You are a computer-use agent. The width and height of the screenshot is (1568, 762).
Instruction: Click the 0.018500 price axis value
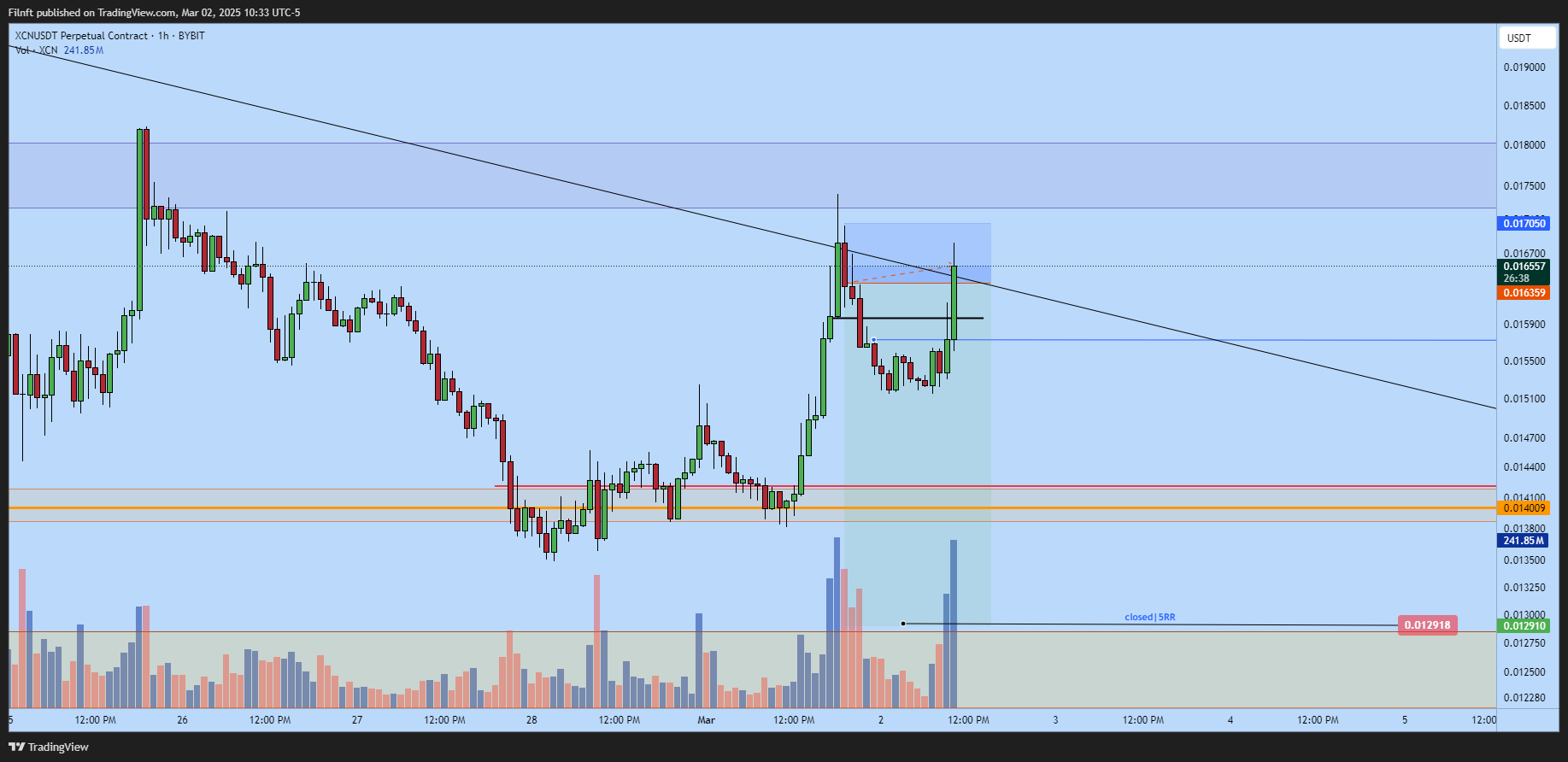pyautogui.click(x=1524, y=106)
